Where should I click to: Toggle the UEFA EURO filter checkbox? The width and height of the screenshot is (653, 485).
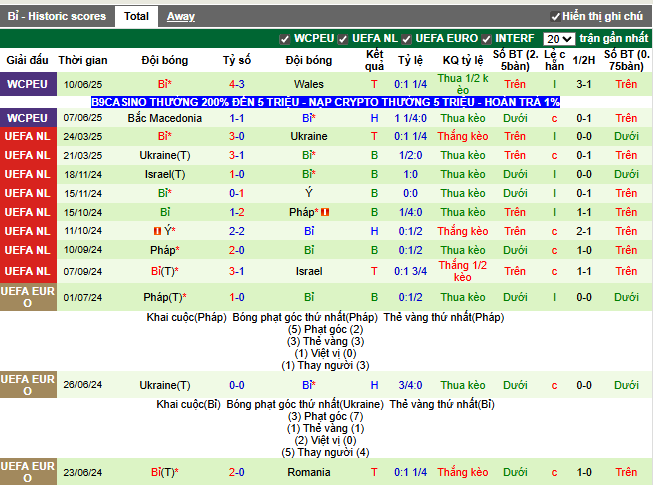point(406,39)
